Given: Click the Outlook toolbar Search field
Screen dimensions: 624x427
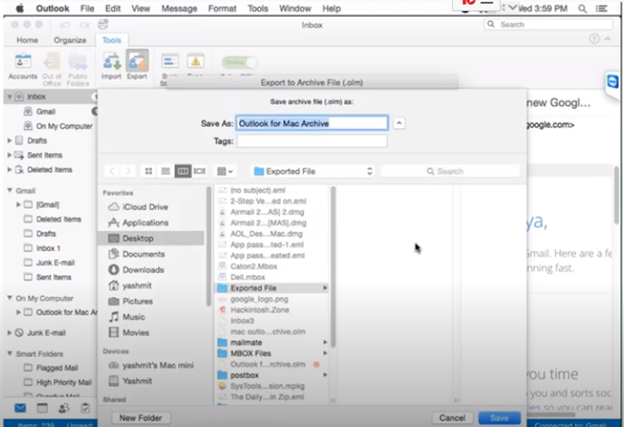Looking at the screenshot, I should click(x=548, y=25).
